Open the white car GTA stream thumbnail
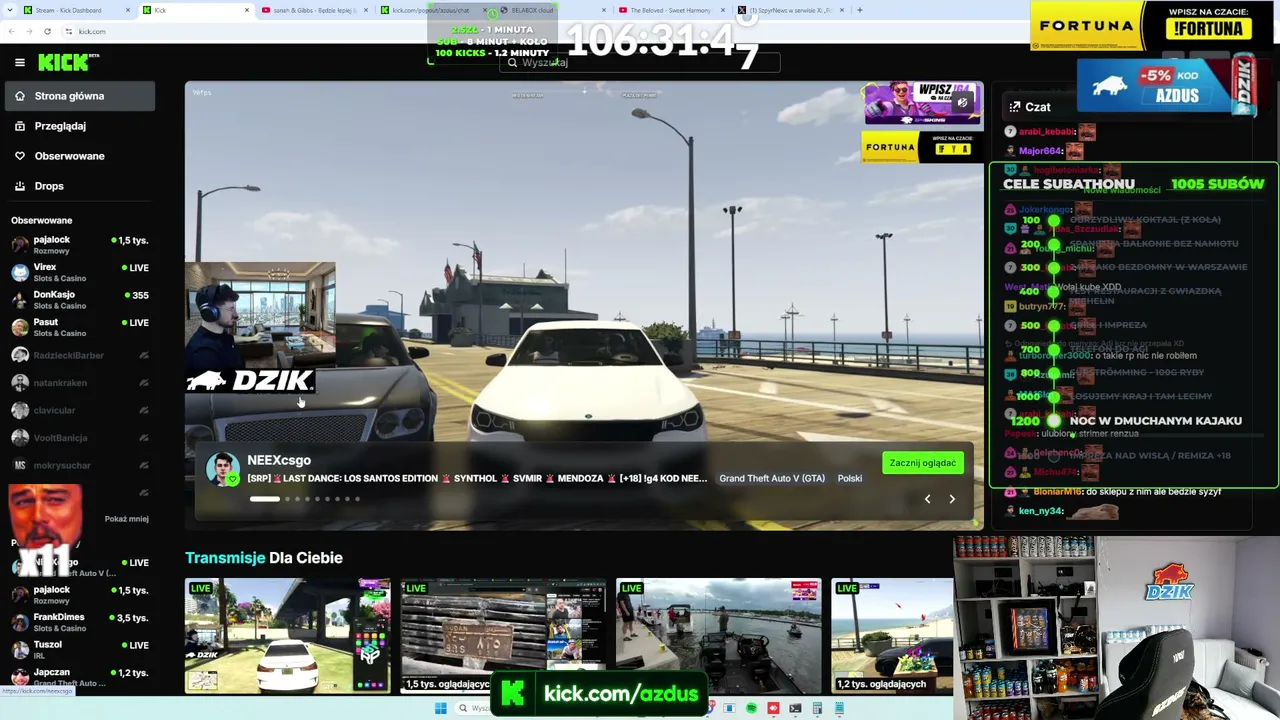1280x720 pixels. pos(288,636)
